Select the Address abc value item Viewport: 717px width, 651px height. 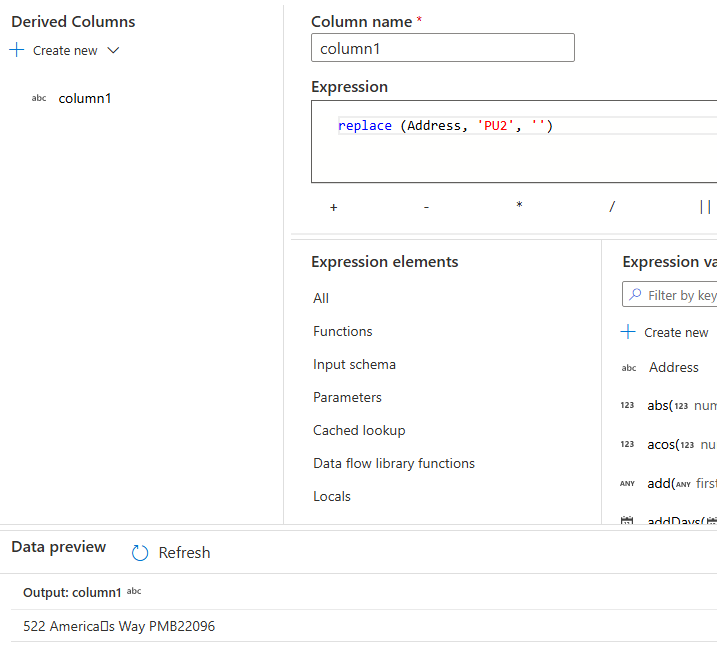tap(673, 367)
